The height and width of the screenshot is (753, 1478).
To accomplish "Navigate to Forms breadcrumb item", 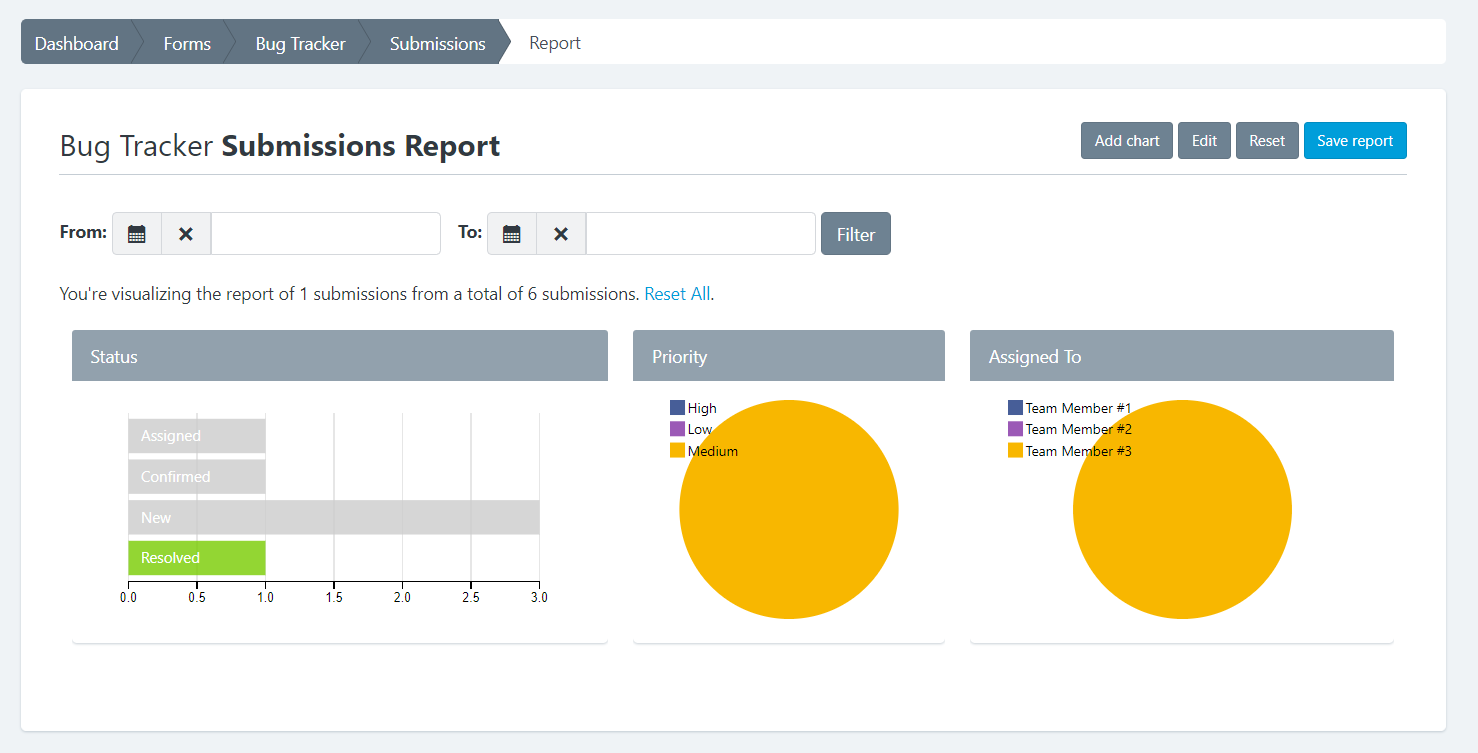I will coord(187,44).
